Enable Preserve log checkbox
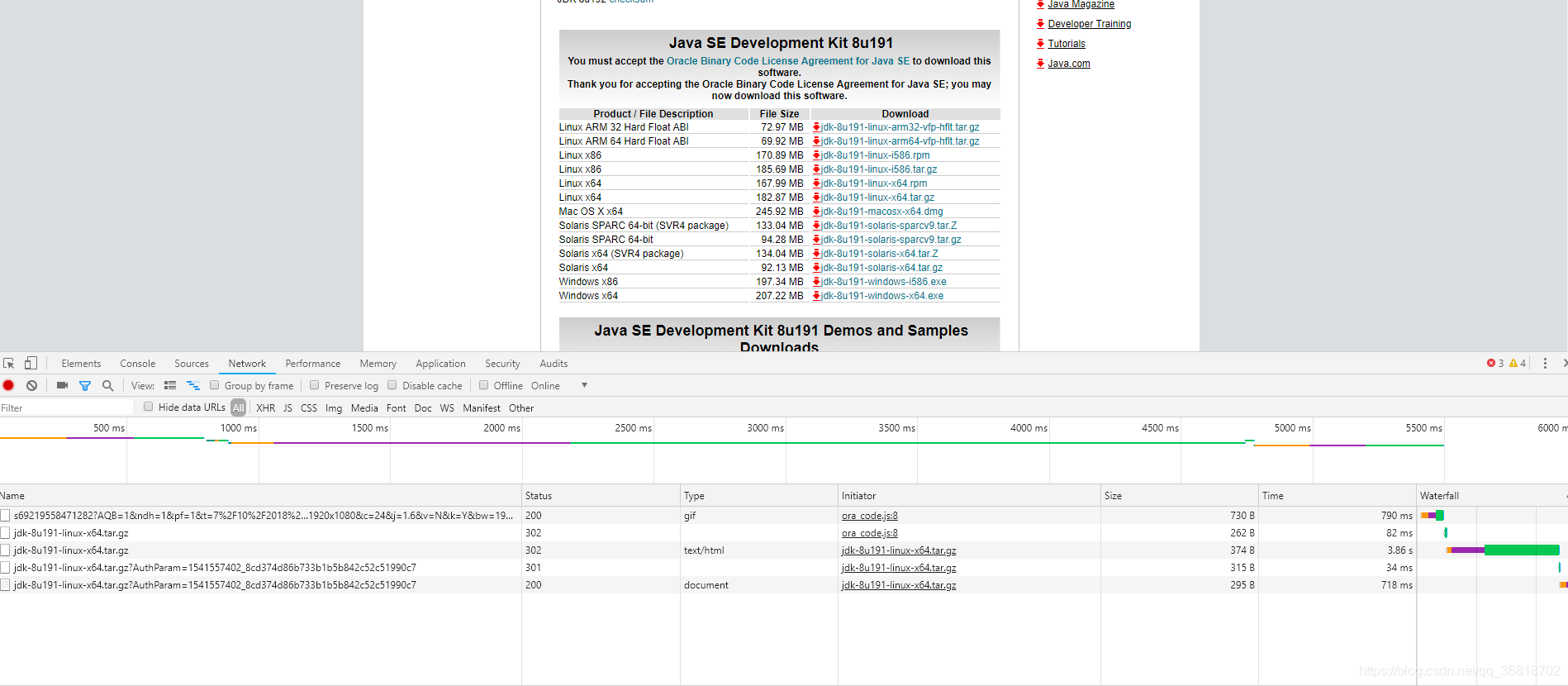Image resolution: width=1568 pixels, height=686 pixels. point(314,385)
